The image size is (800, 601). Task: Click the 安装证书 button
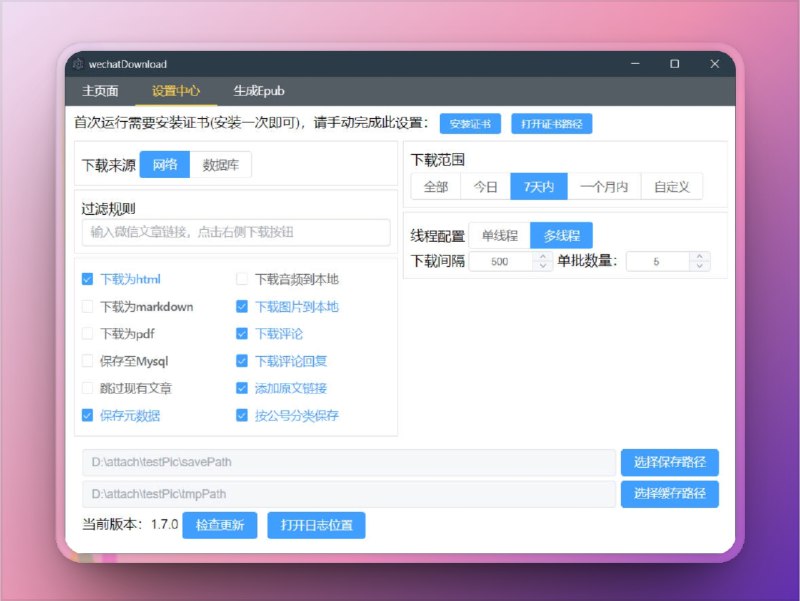click(471, 124)
